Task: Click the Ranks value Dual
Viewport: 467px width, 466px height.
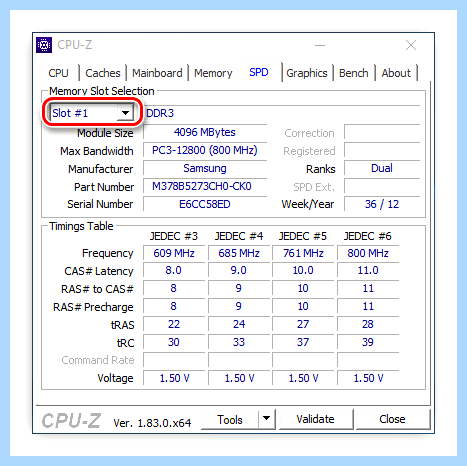Action: click(382, 168)
